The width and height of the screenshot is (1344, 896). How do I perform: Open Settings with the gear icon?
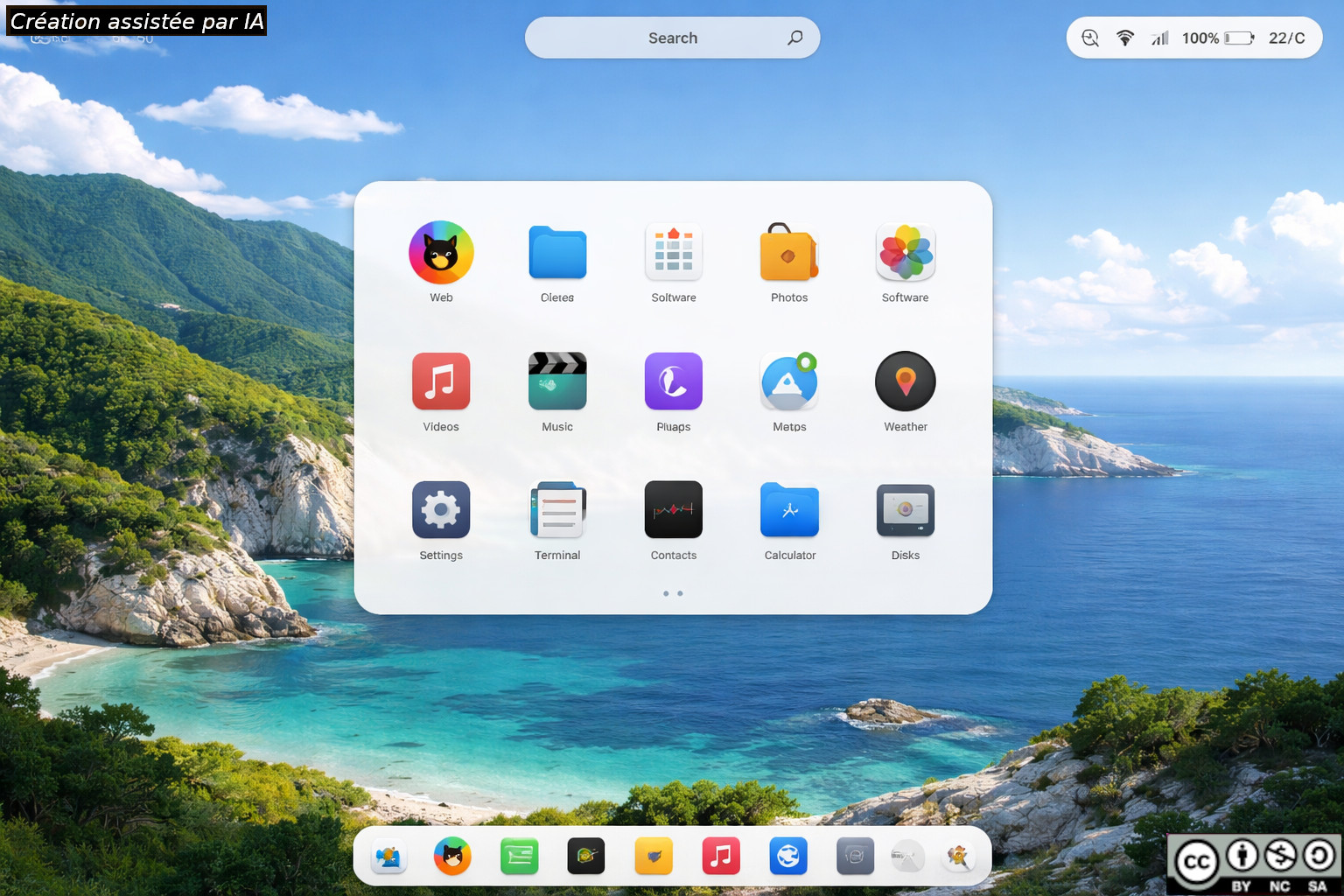coord(441,510)
